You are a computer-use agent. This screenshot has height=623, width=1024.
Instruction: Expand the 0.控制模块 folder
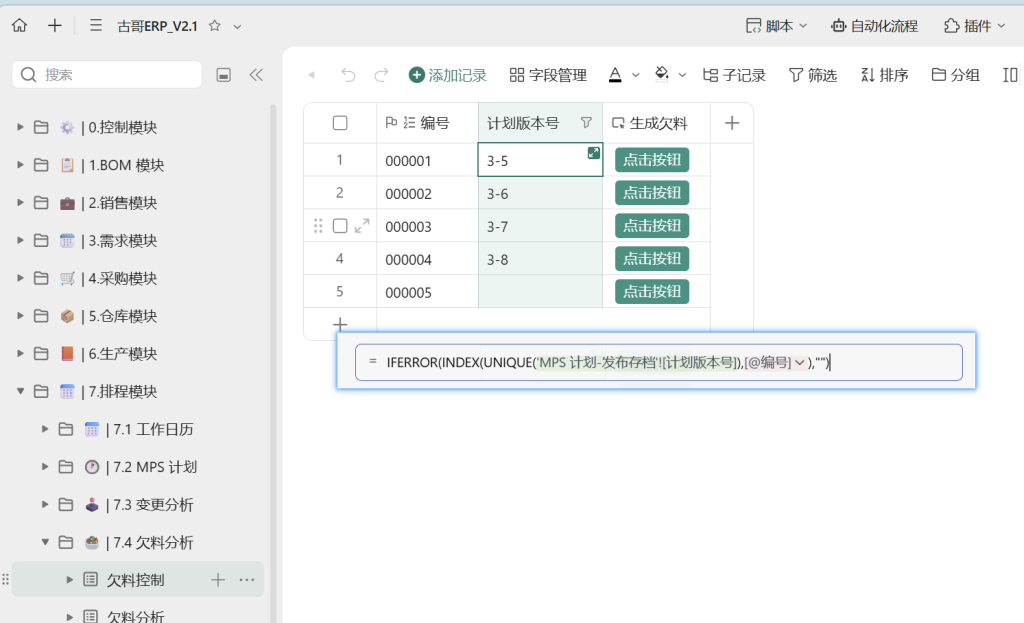tap(20, 127)
